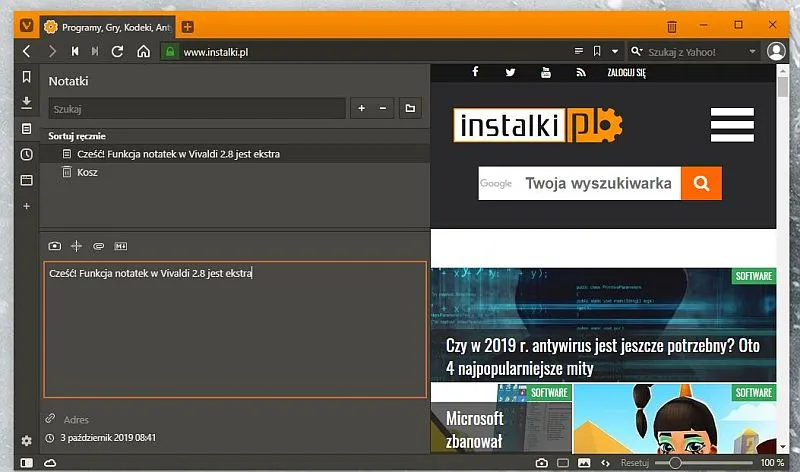Attach a file with paperclip icon

(98, 246)
